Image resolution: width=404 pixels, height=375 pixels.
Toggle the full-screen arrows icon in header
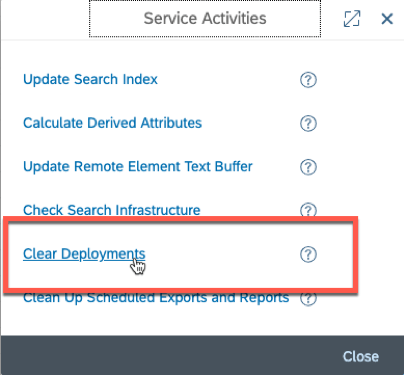[352, 19]
